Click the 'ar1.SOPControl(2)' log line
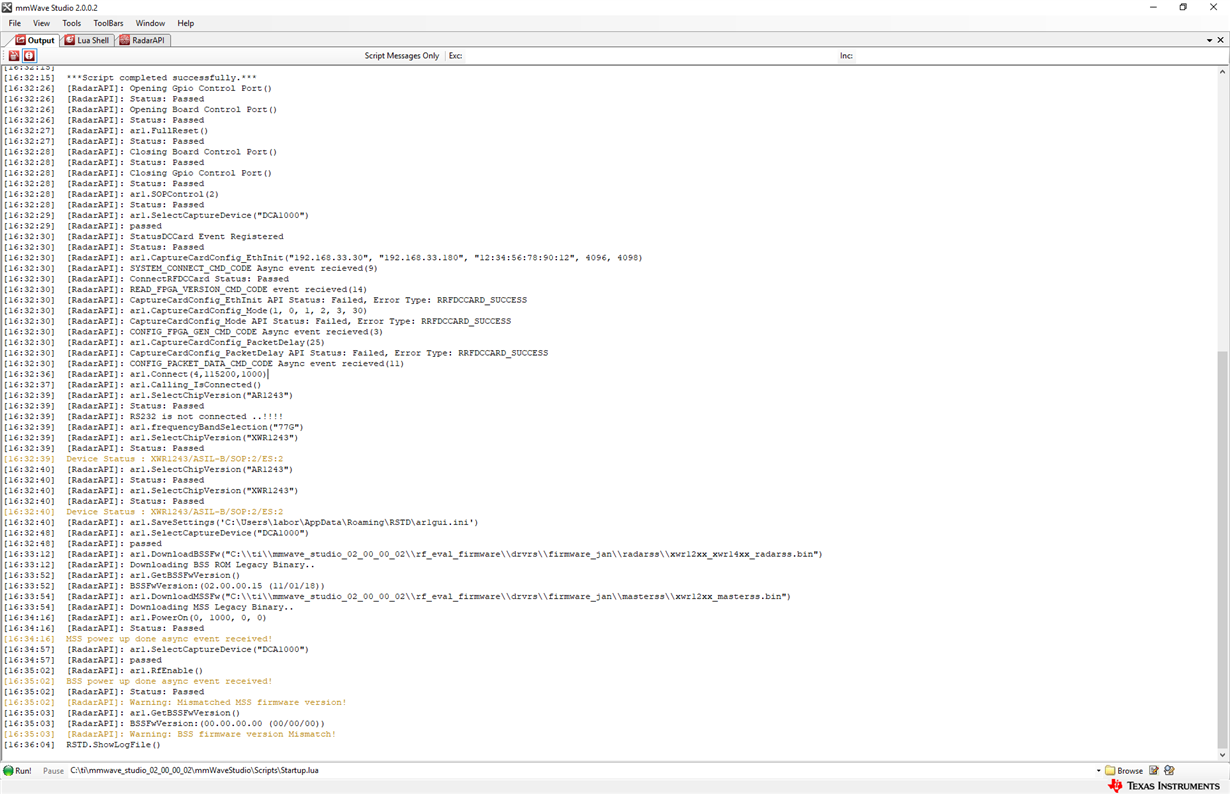This screenshot has width=1230, height=794. [174, 194]
